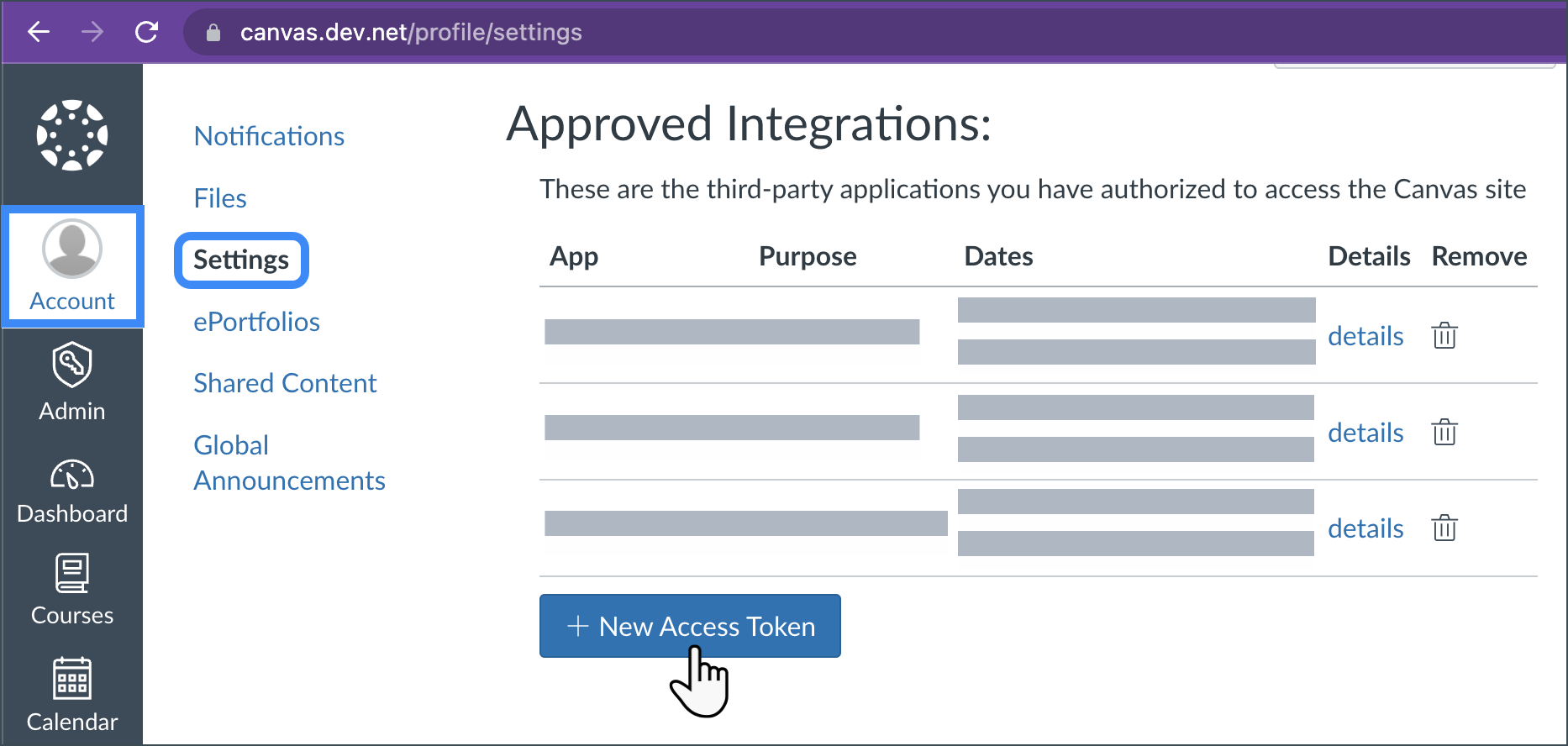Click the New Access Token button
Screen dimensions: 1568x746
pyautogui.click(x=690, y=626)
